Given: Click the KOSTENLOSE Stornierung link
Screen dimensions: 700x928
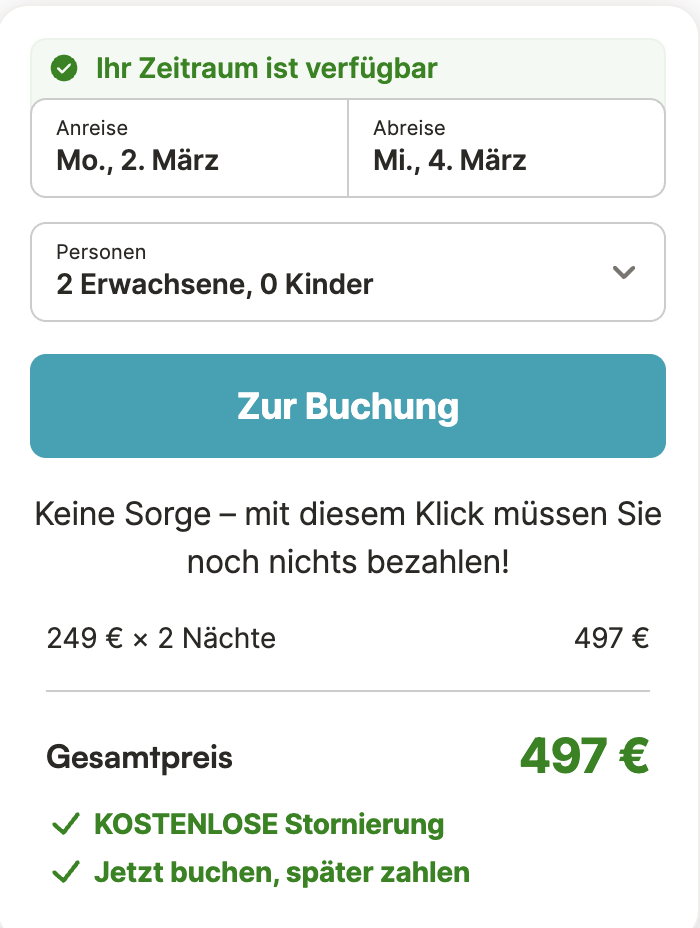Looking at the screenshot, I should [x=268, y=825].
